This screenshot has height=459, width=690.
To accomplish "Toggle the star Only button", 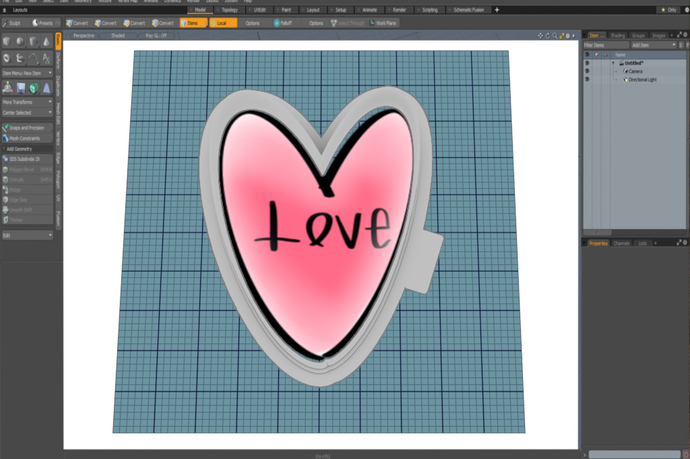I will pos(668,10).
